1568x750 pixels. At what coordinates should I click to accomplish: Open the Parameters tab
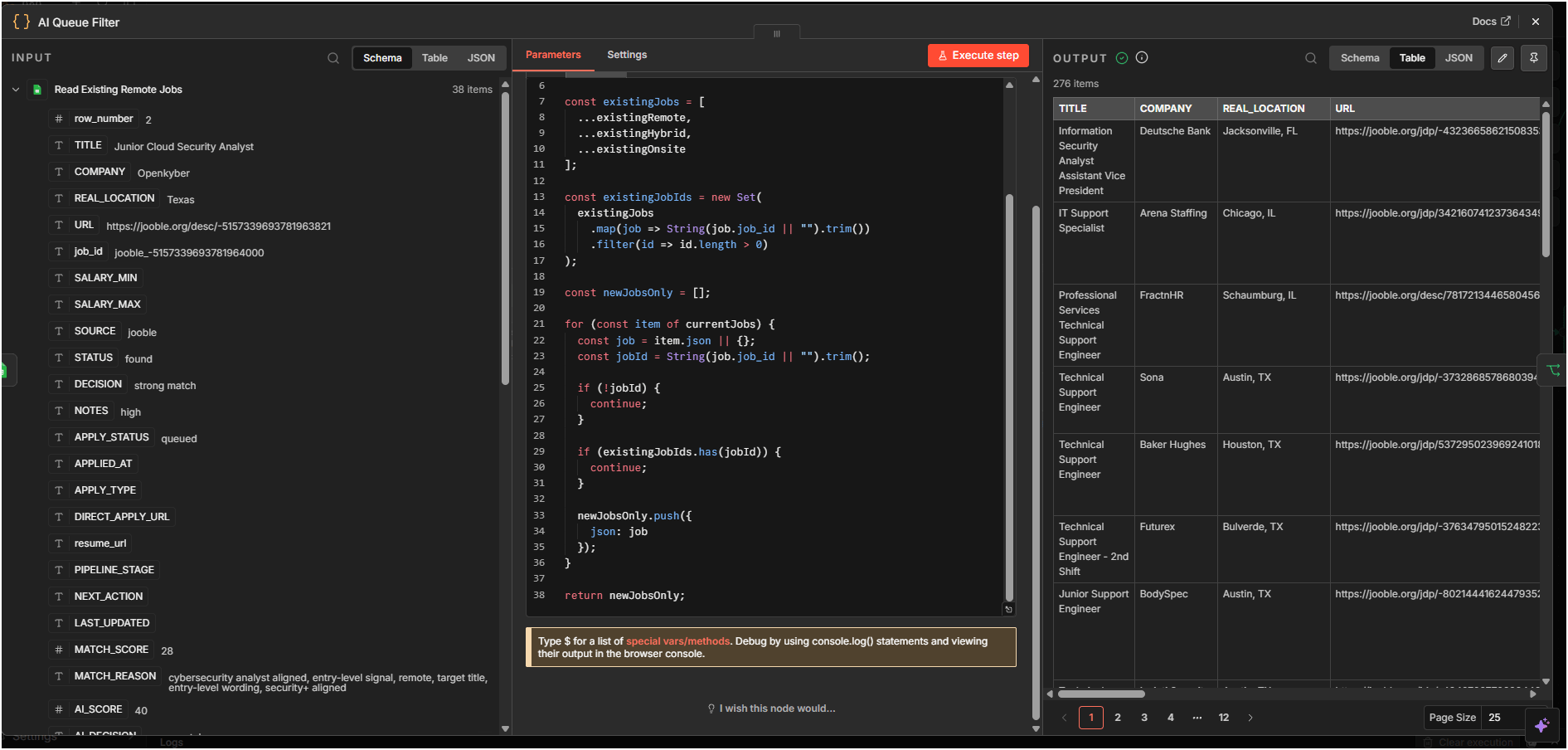pyautogui.click(x=553, y=55)
